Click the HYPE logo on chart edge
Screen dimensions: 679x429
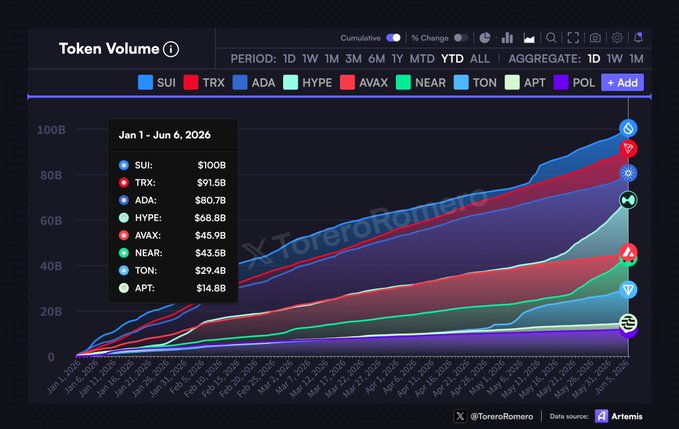628,200
